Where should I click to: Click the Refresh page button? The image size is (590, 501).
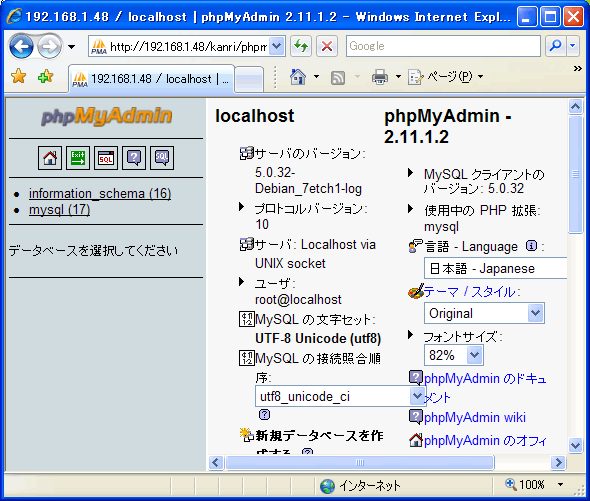tap(301, 46)
